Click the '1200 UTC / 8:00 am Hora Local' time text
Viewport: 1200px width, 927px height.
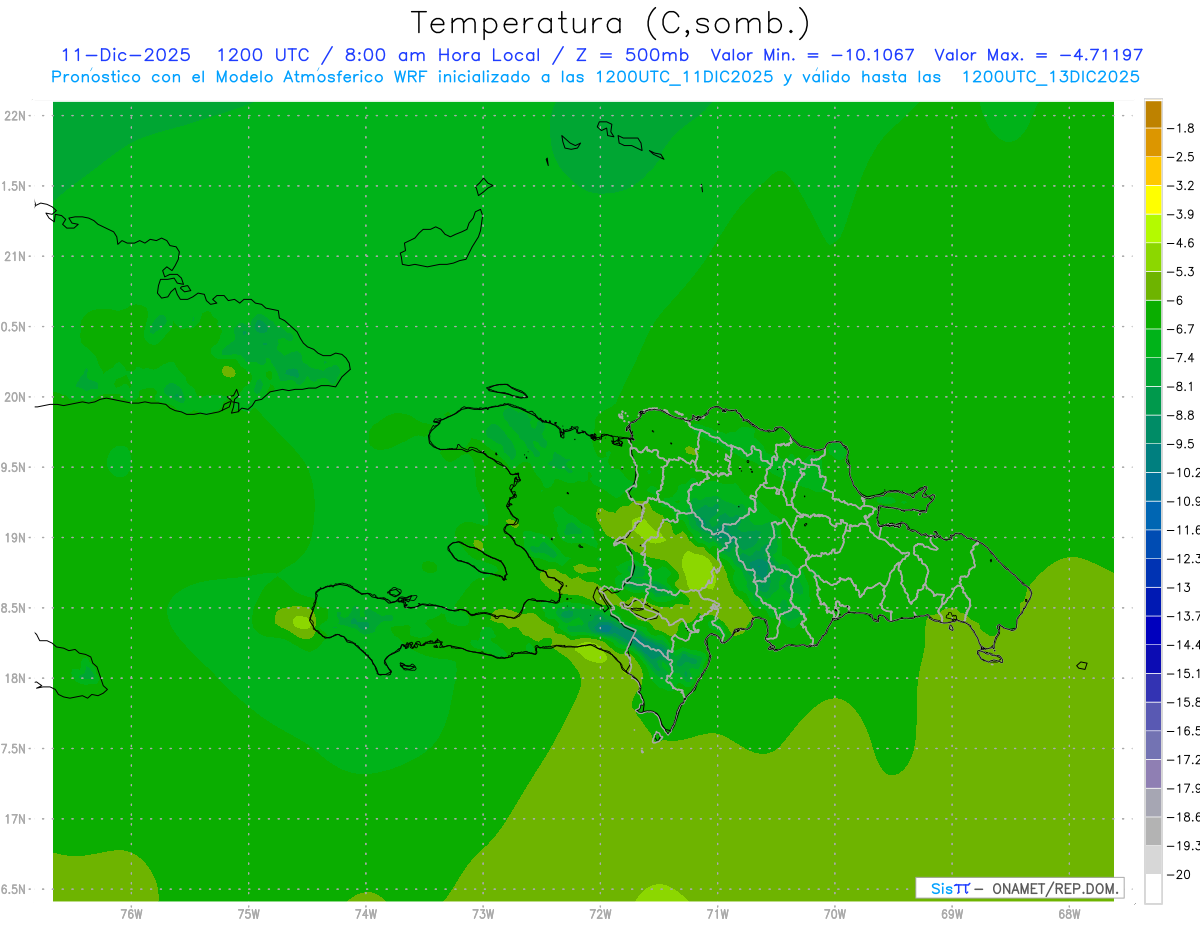click(x=378, y=55)
